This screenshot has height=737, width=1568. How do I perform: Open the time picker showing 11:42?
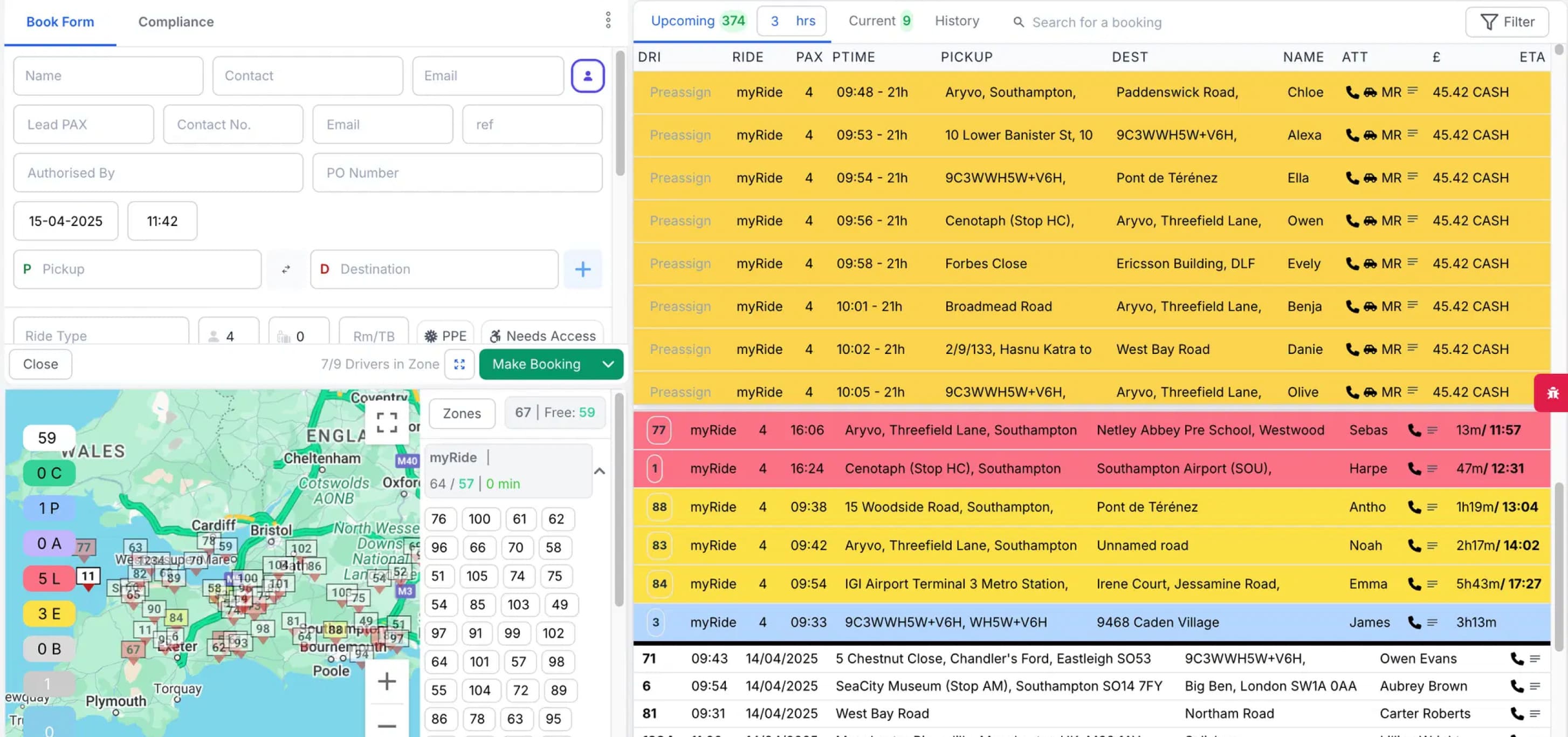pyautogui.click(x=162, y=221)
